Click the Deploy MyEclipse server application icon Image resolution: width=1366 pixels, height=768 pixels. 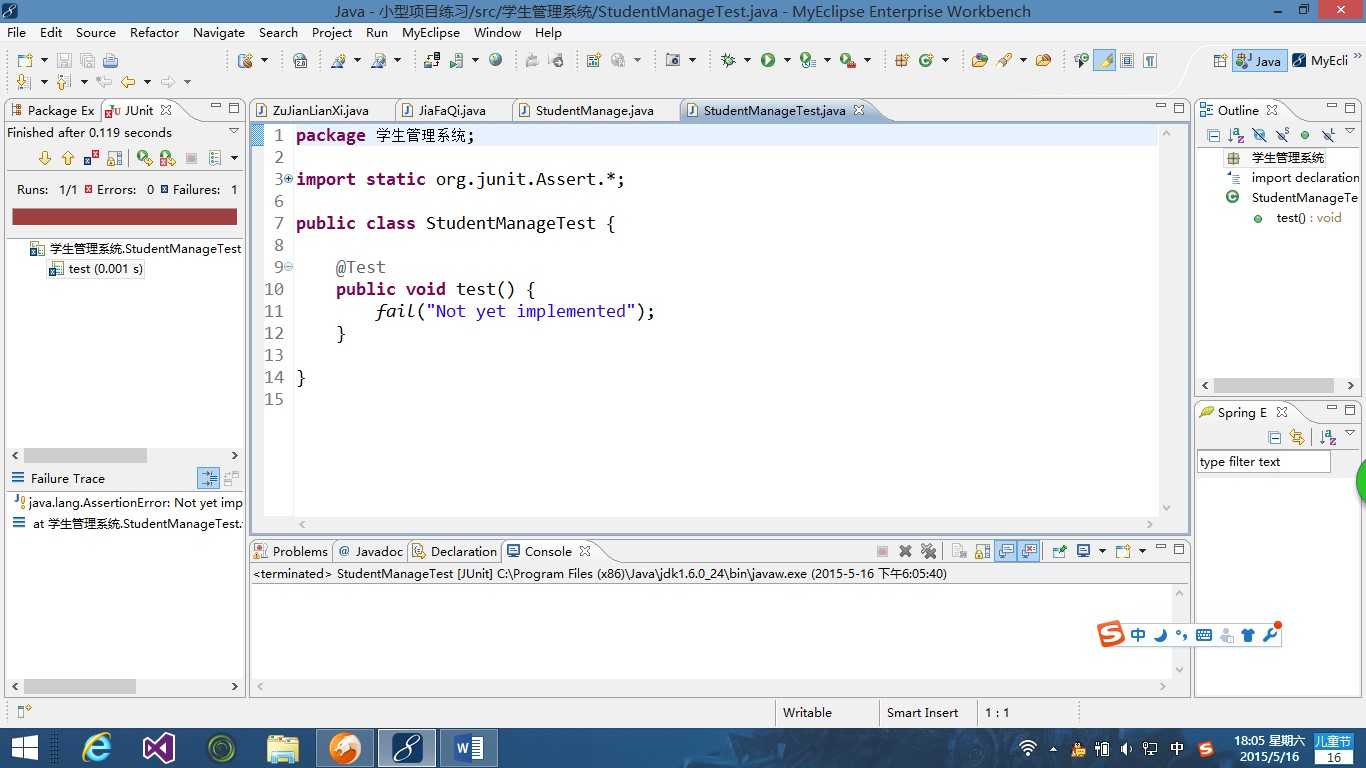click(431, 60)
